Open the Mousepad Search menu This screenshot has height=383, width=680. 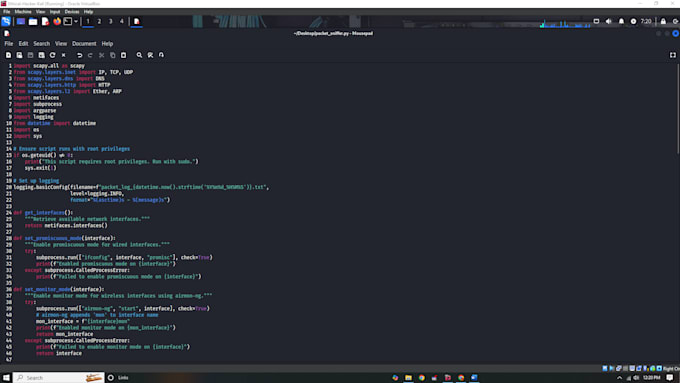[x=42, y=44]
